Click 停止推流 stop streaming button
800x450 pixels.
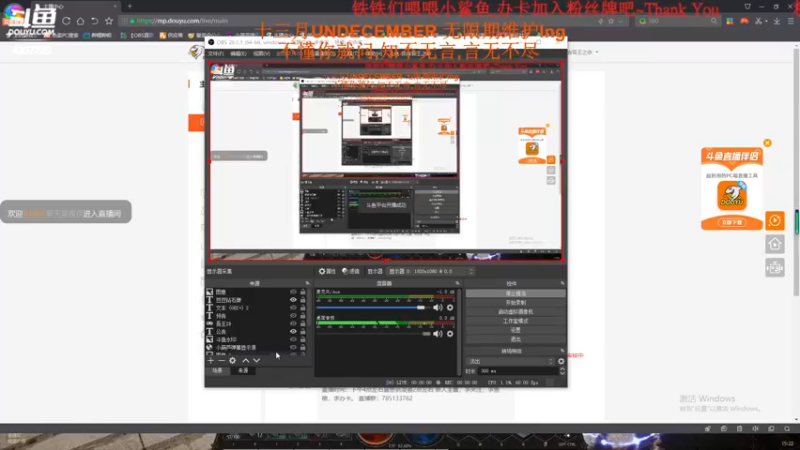point(515,293)
